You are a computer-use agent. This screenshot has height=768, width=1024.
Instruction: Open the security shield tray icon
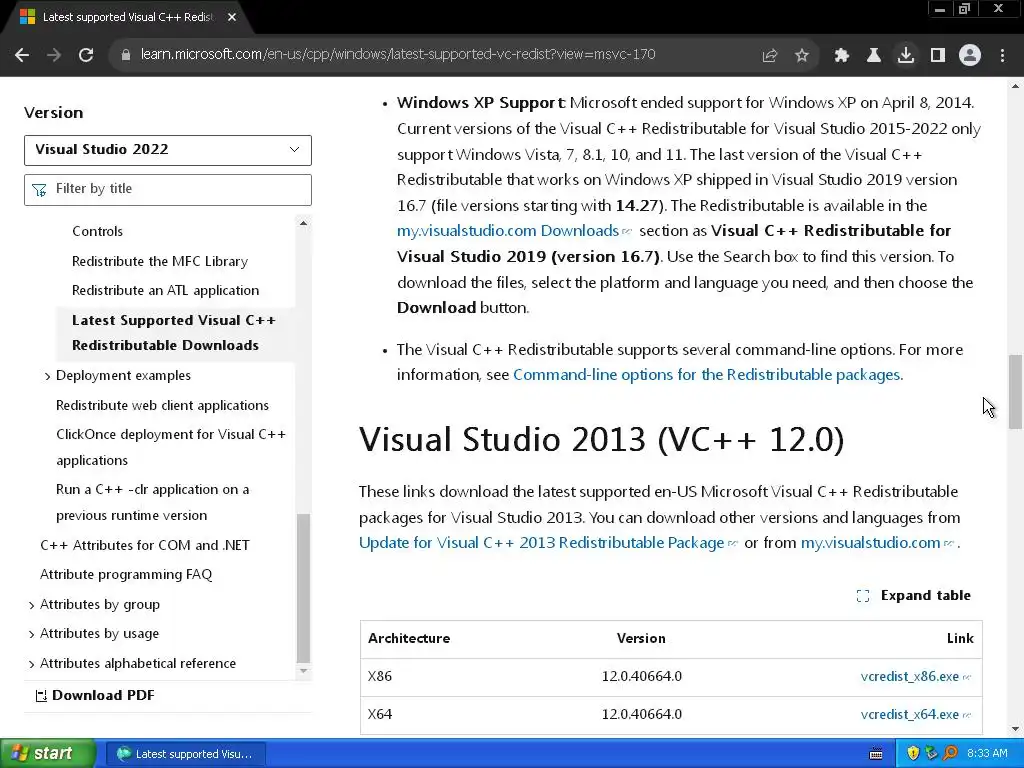point(912,754)
